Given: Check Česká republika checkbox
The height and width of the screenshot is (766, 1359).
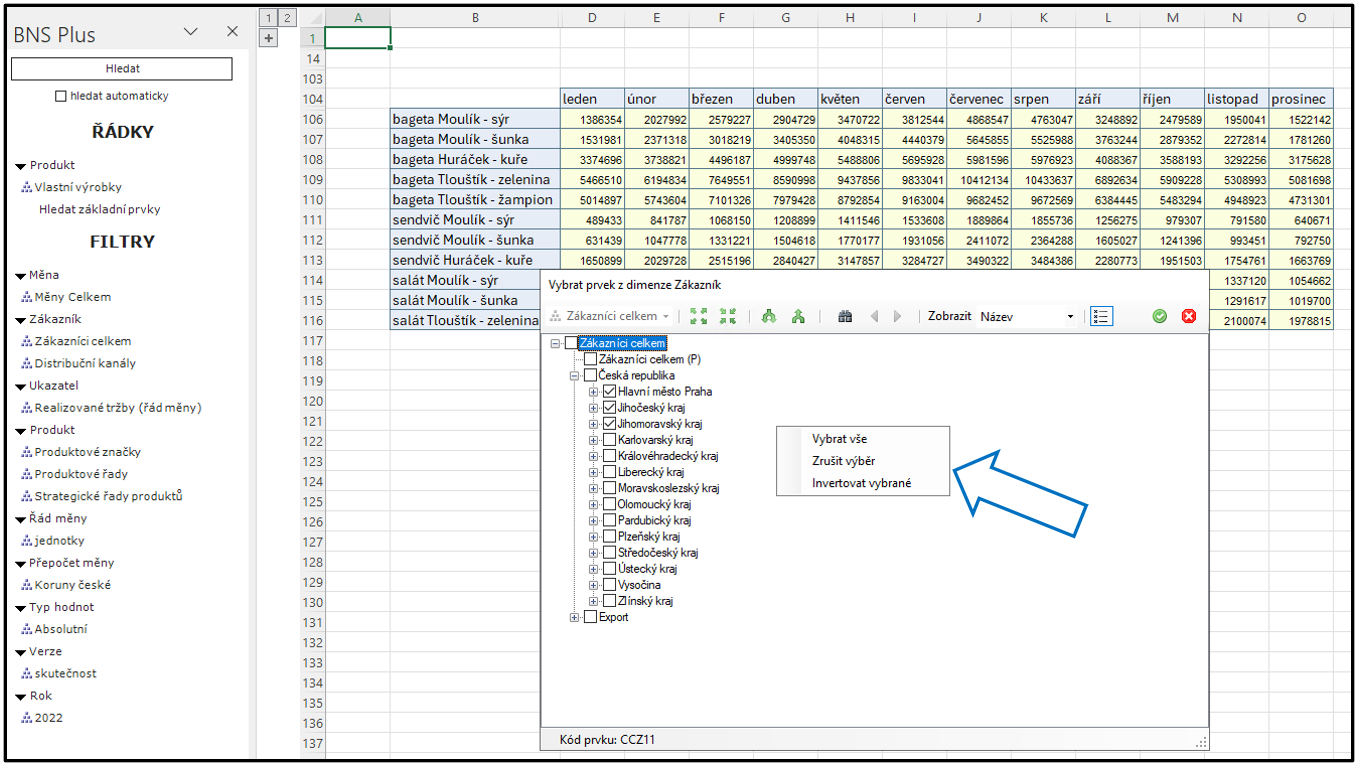Looking at the screenshot, I should [591, 375].
